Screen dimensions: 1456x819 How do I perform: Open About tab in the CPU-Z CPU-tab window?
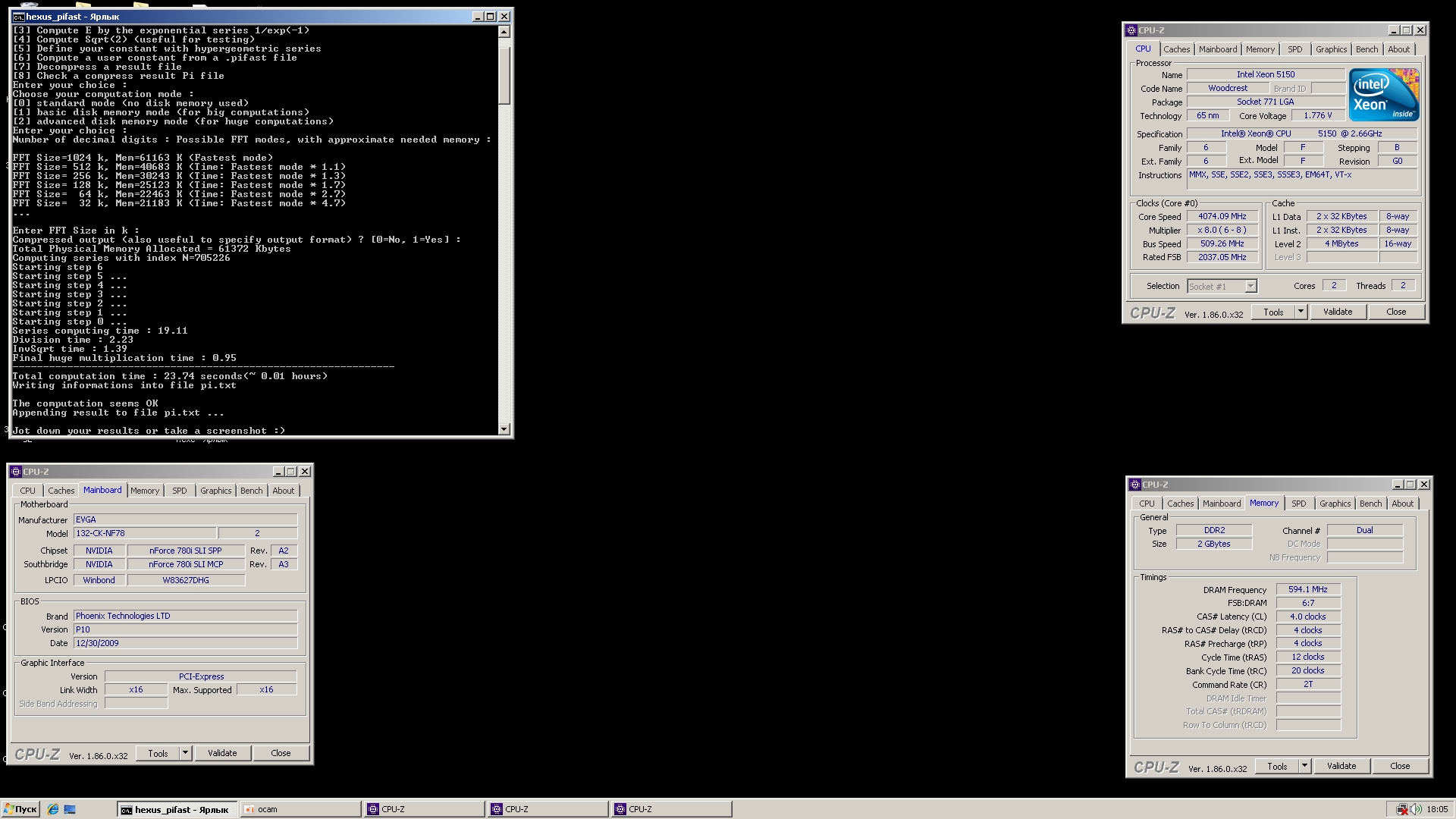coord(1398,49)
